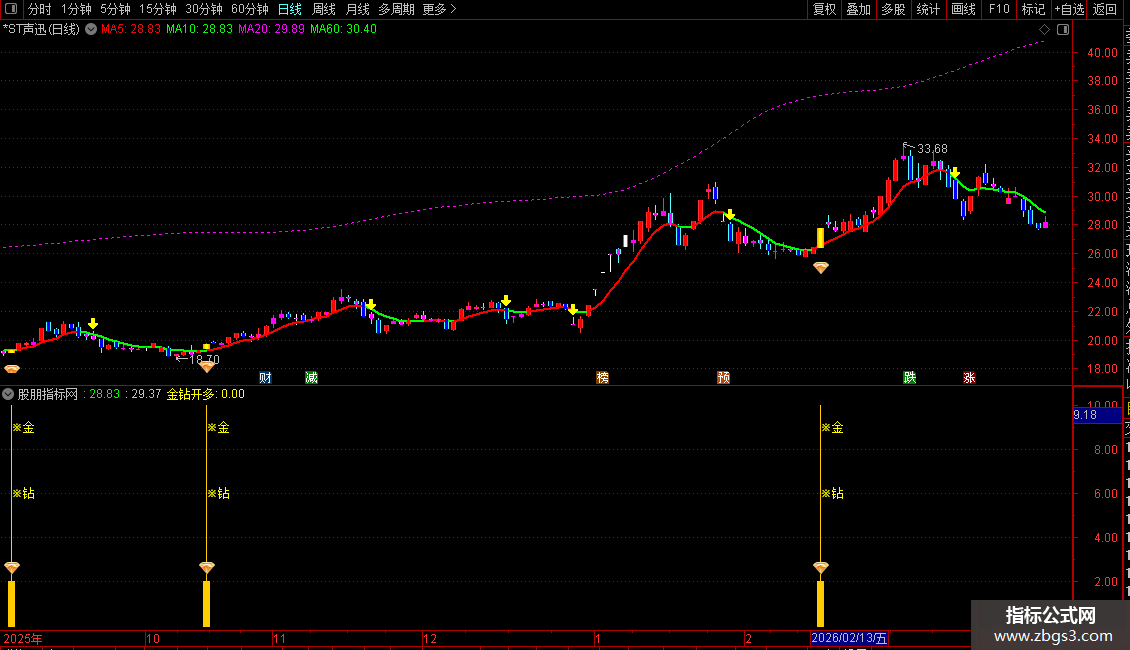
Task: Click the gold diamond signal below February candle
Action: (821, 267)
